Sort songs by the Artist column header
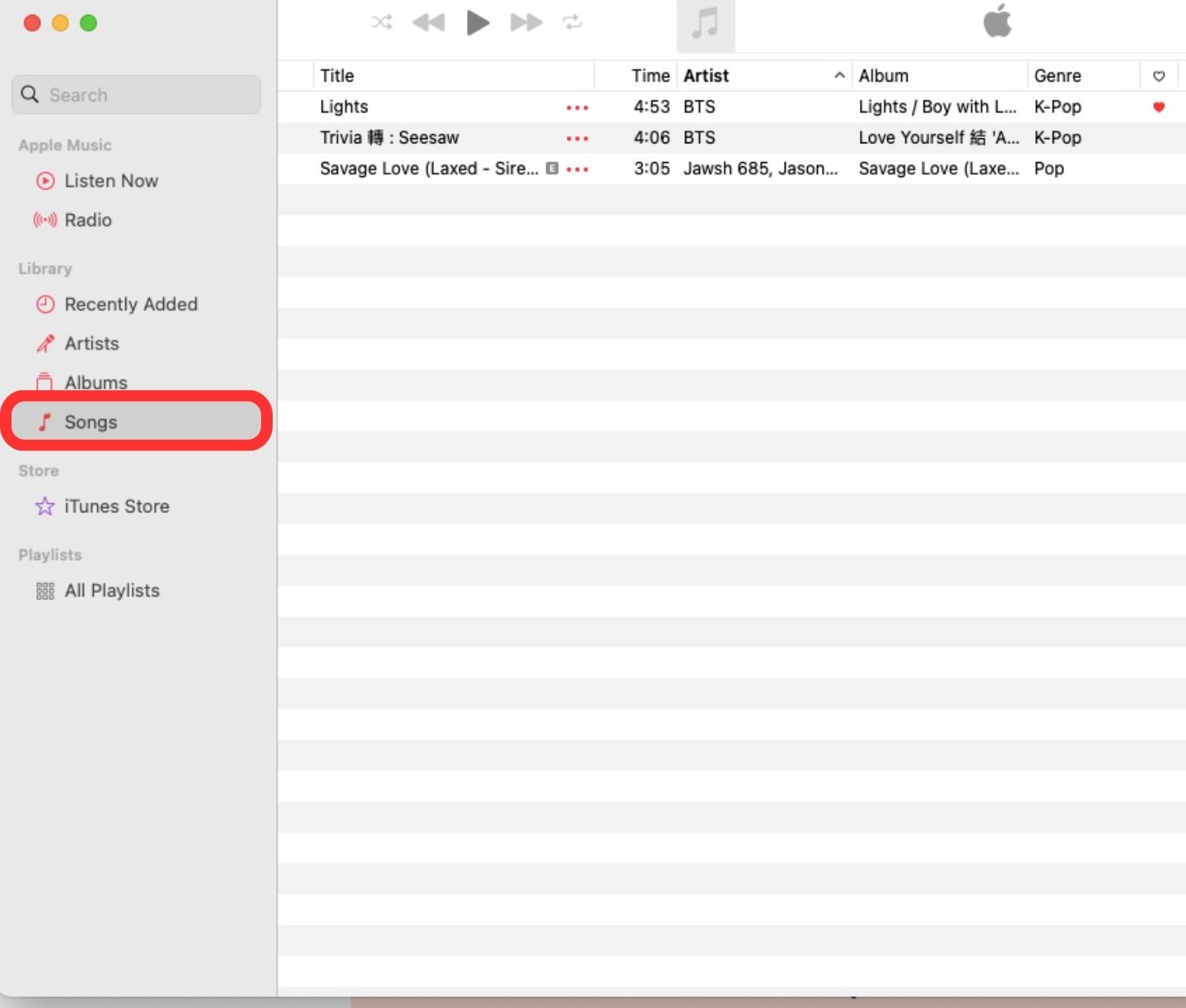Viewport: 1186px width, 1008px height. click(x=764, y=76)
